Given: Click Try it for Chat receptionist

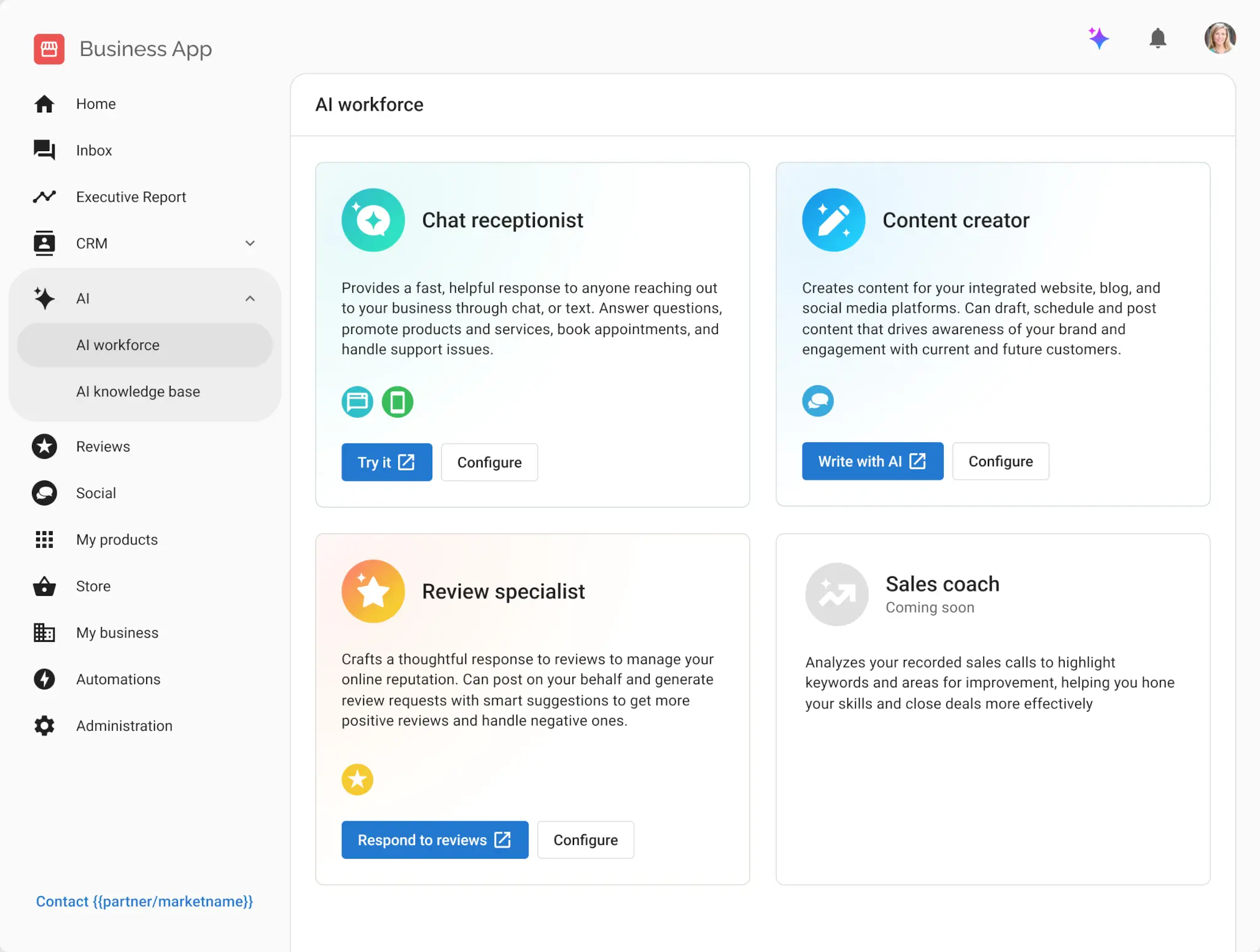Looking at the screenshot, I should [387, 462].
